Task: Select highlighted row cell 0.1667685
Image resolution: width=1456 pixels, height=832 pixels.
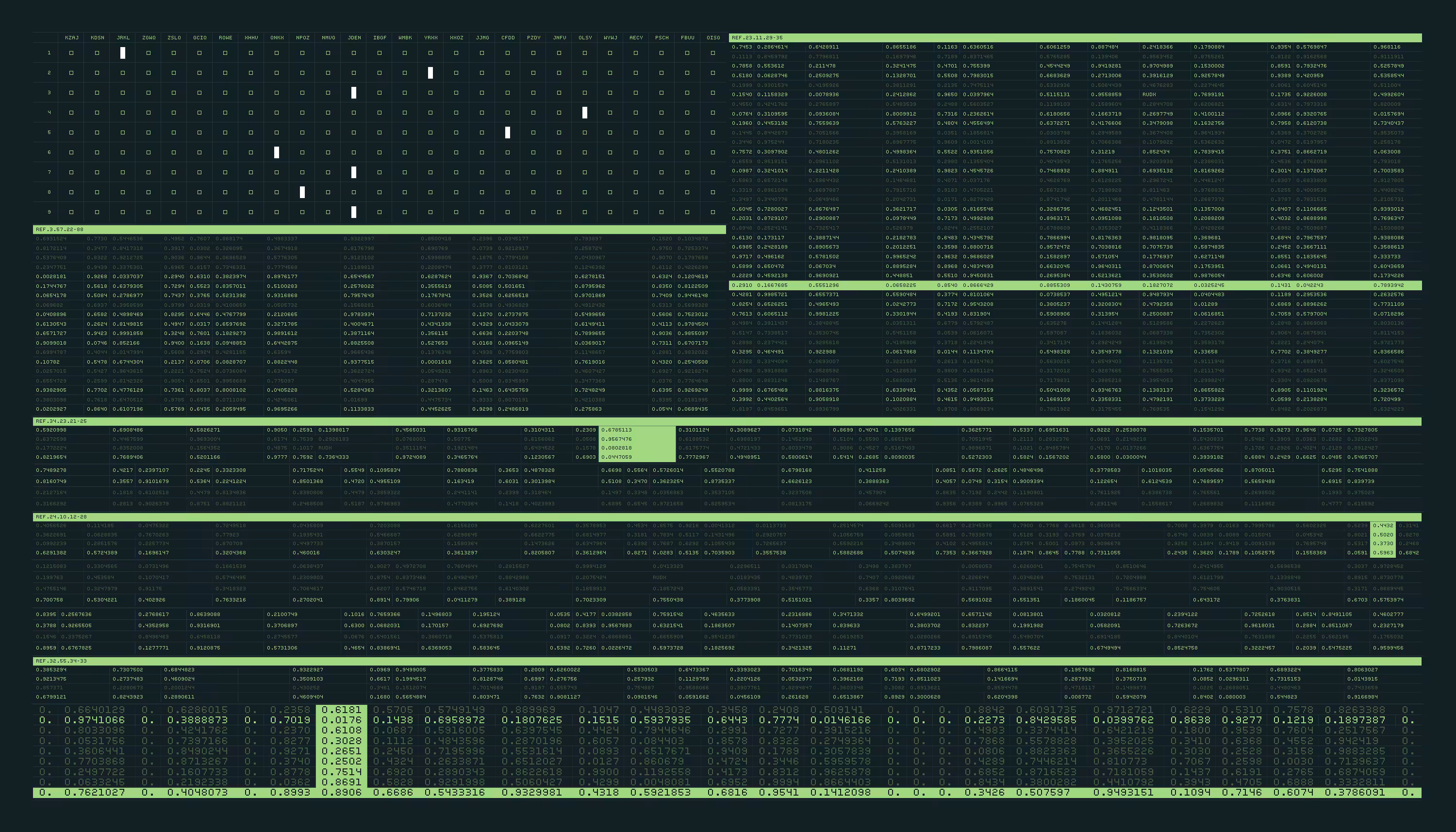Action: pos(772,285)
